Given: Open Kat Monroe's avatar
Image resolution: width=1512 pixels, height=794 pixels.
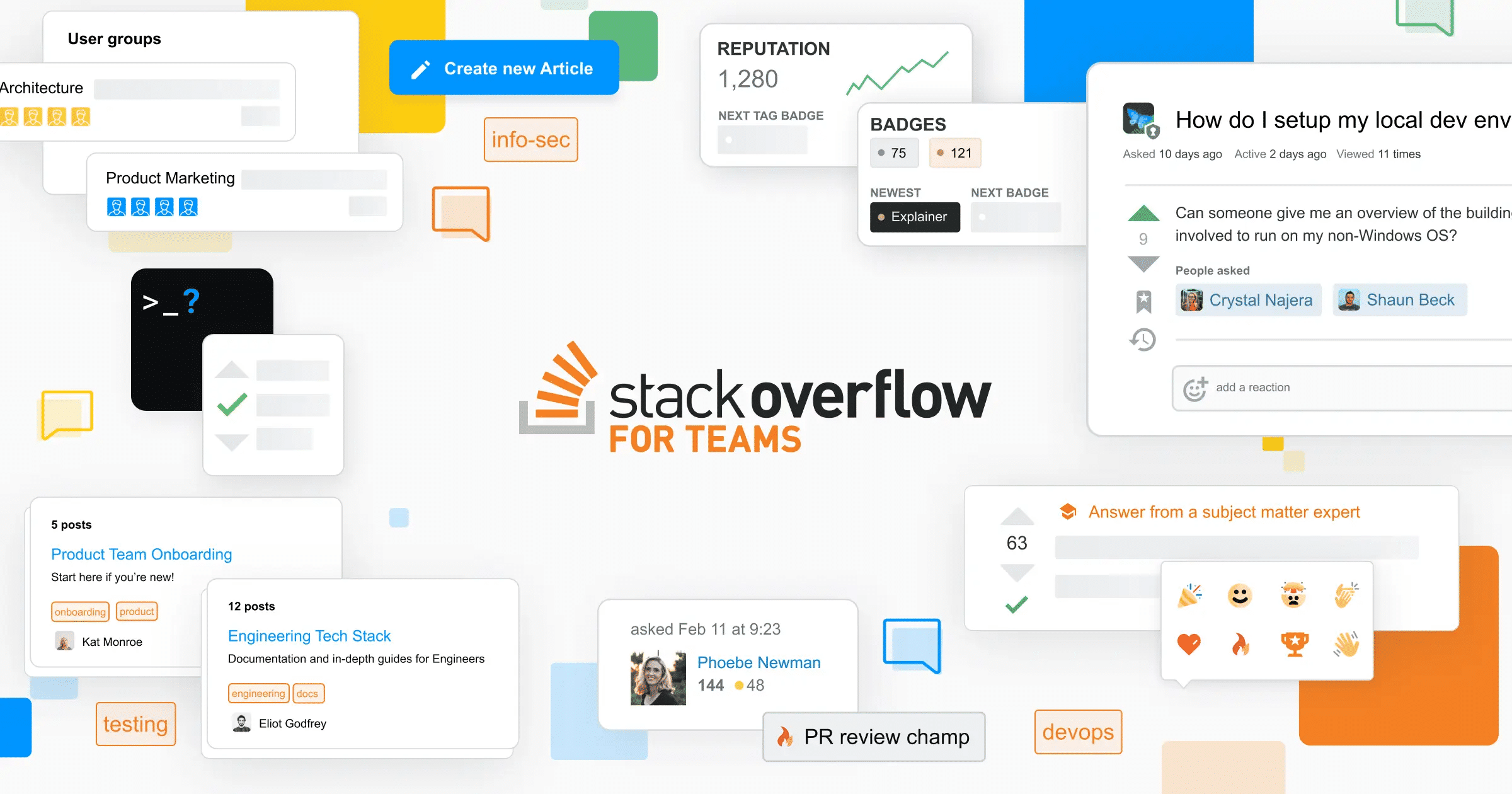Looking at the screenshot, I should point(64,642).
